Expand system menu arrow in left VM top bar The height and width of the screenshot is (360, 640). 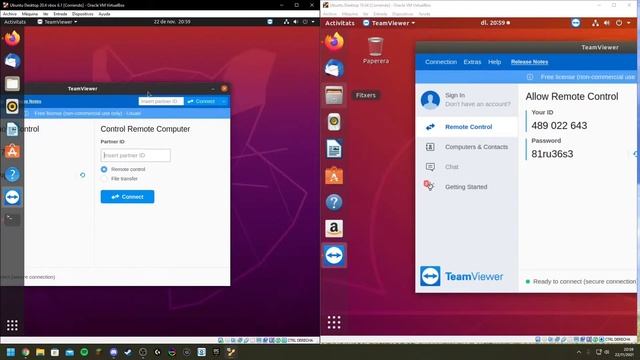[313, 22]
